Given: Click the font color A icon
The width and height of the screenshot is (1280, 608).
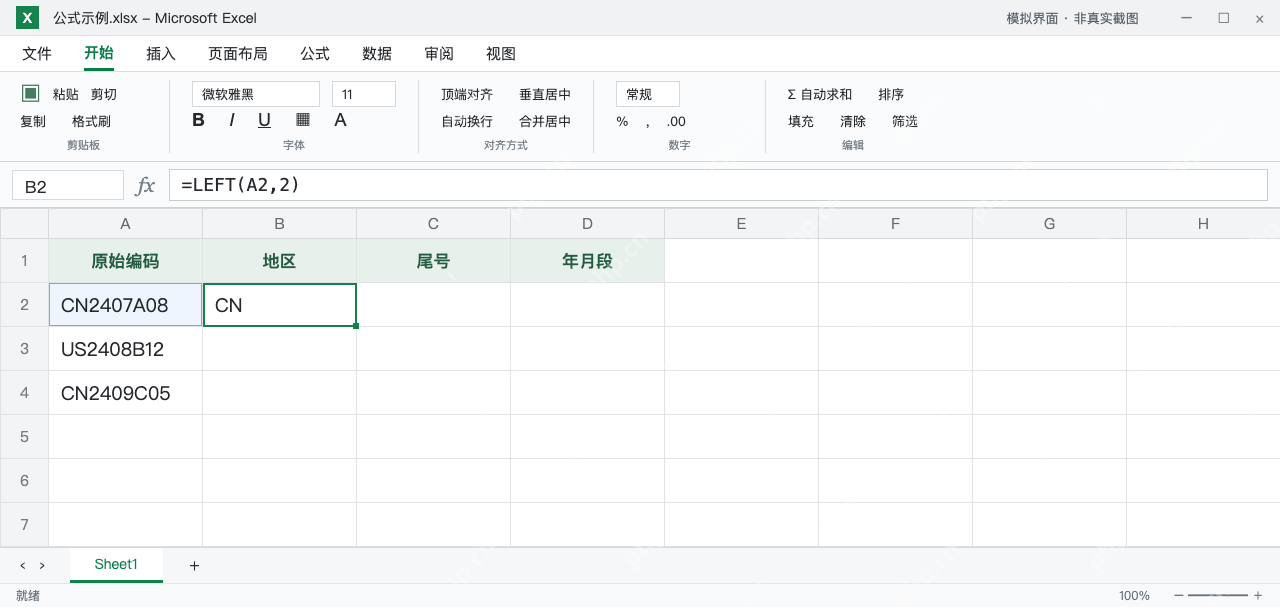Looking at the screenshot, I should point(340,120).
